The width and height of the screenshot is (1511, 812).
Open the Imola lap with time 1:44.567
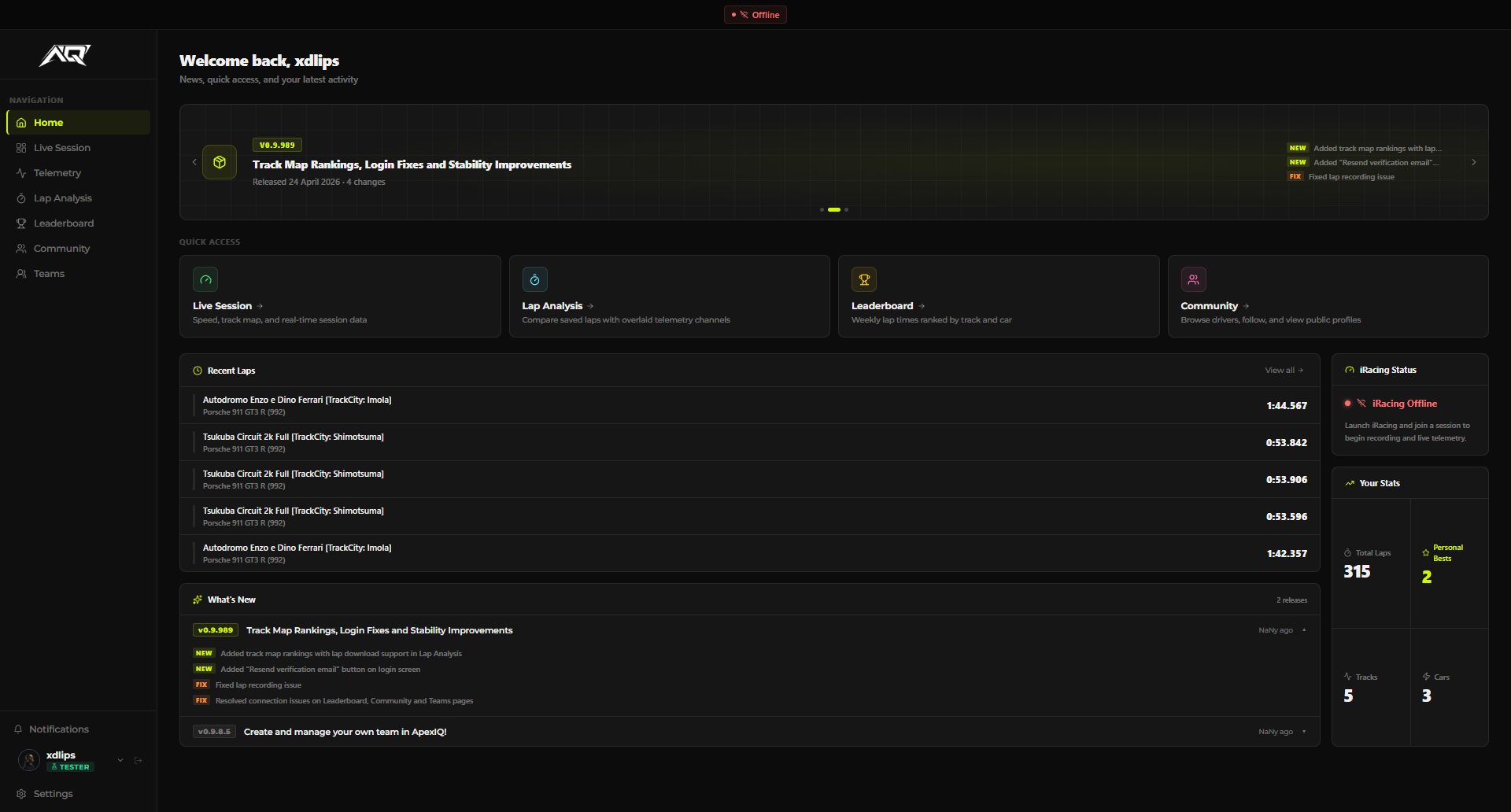coord(750,405)
